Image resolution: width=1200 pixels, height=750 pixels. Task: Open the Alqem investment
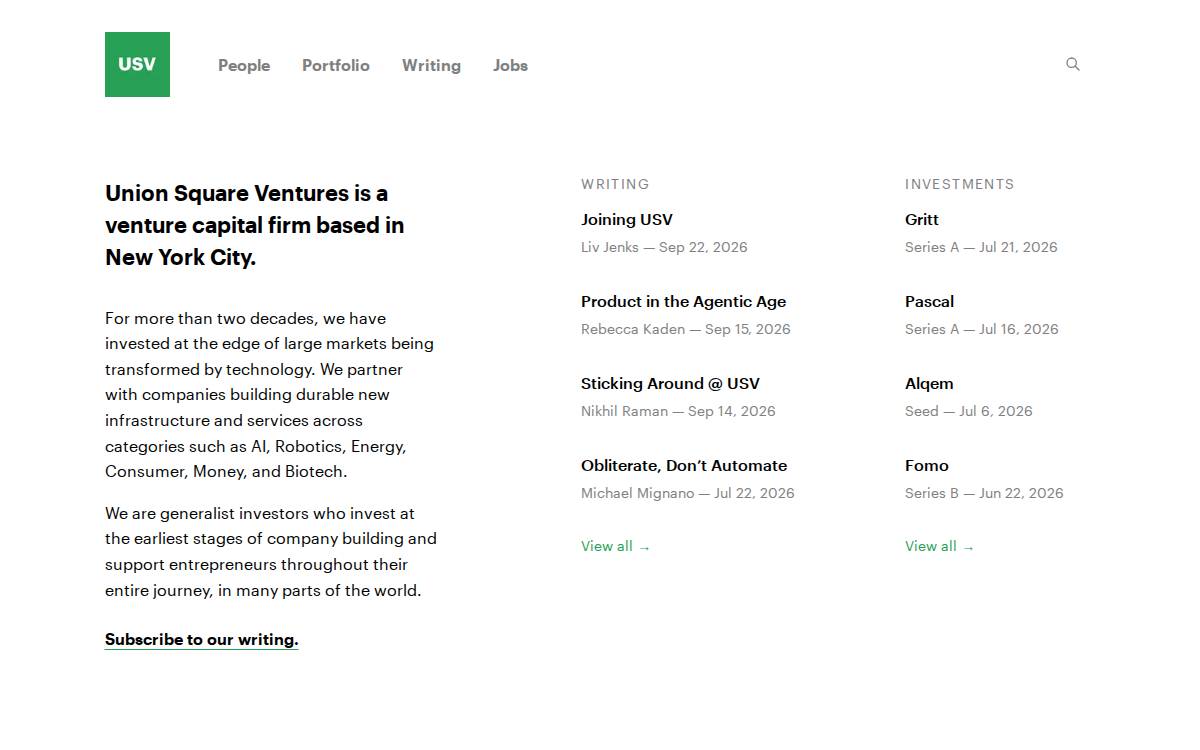(x=929, y=383)
